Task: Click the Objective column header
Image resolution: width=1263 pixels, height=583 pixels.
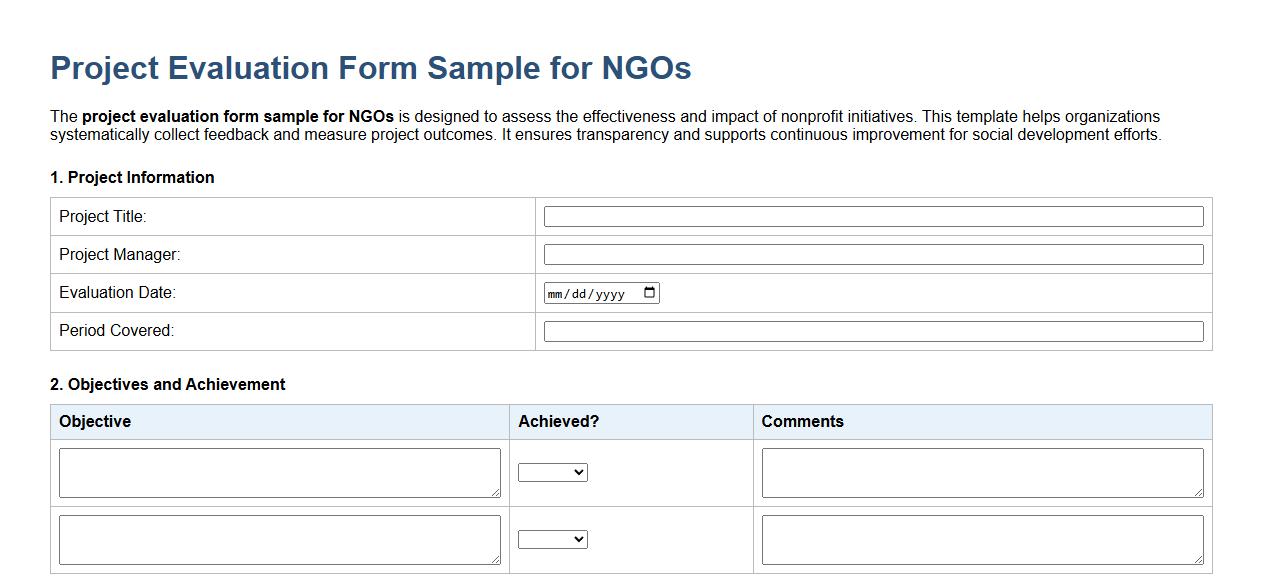Action: 95,421
